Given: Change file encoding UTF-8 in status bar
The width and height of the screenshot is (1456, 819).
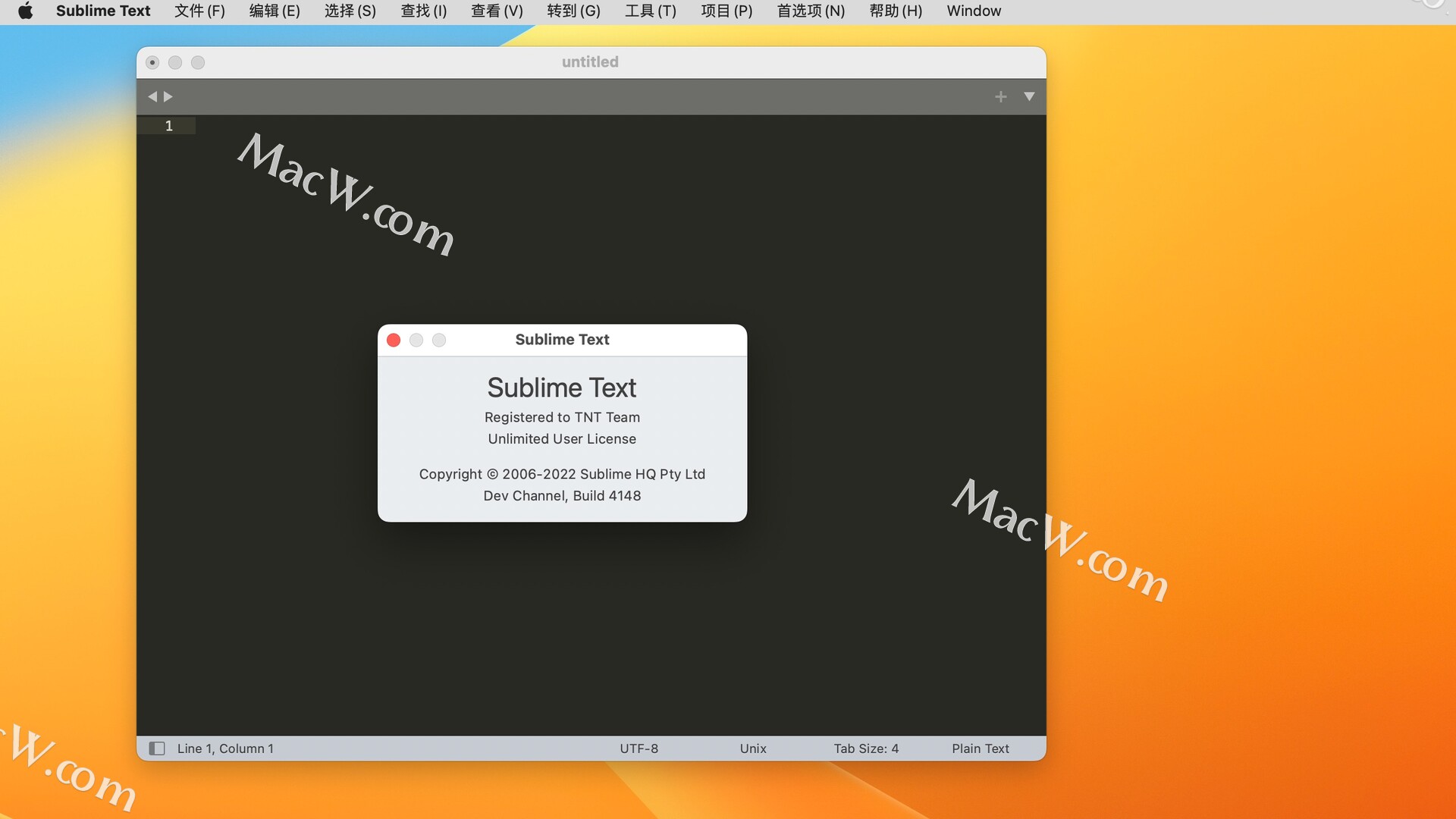Looking at the screenshot, I should (x=639, y=748).
